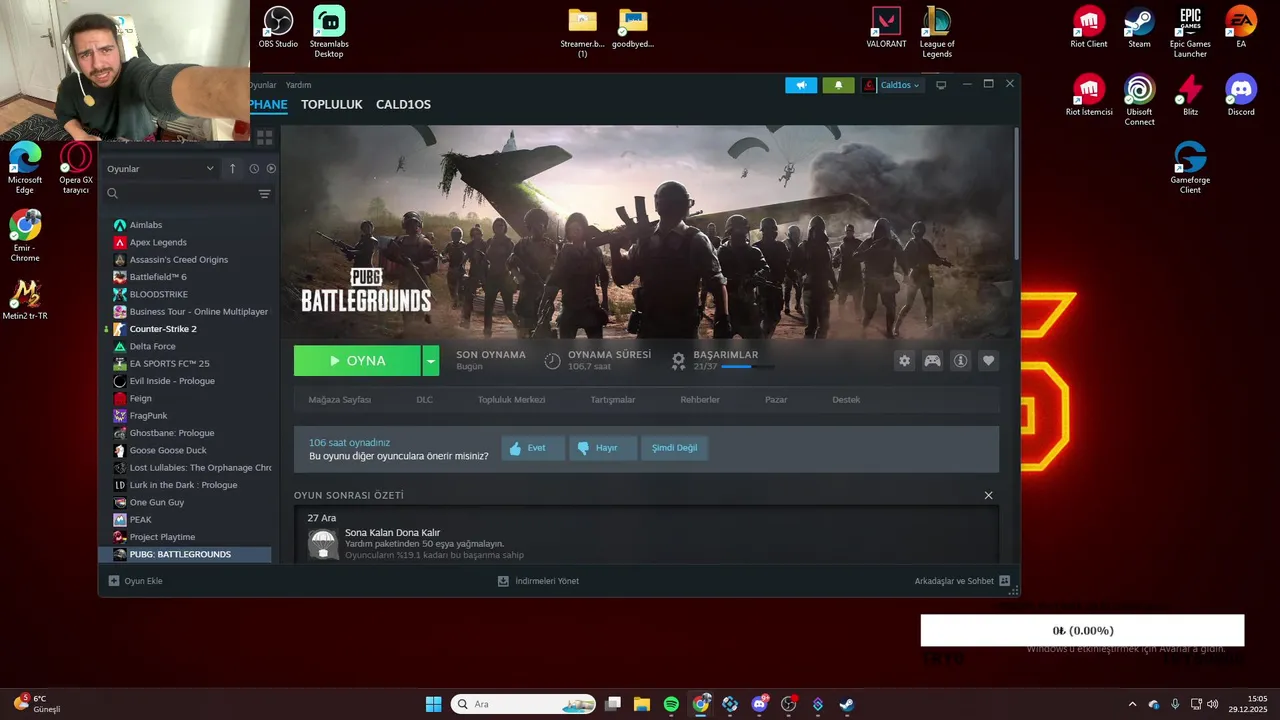
Task: Open OBS Studio desktop shortcut
Action: tap(278, 27)
